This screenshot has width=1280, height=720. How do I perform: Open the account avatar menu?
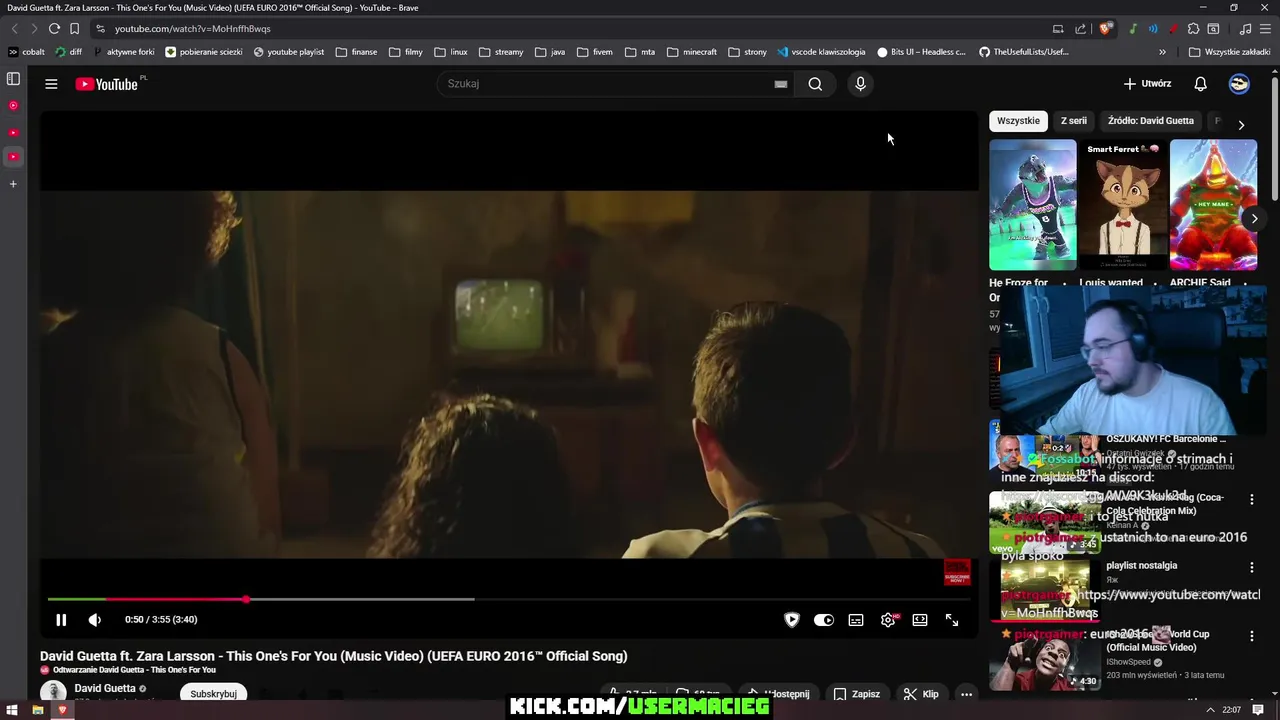click(1239, 84)
